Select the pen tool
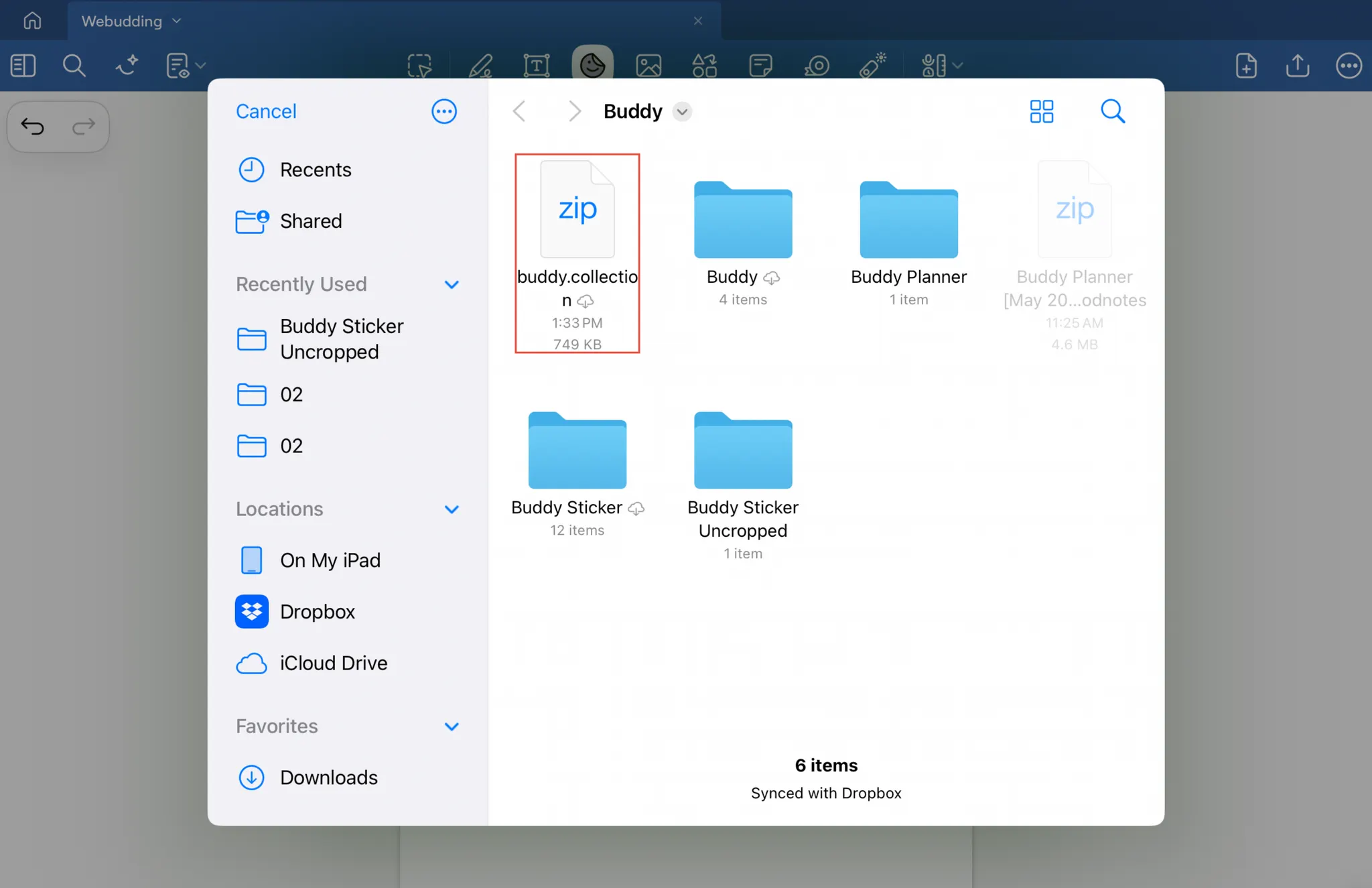This screenshot has height=888, width=1372. (x=480, y=66)
